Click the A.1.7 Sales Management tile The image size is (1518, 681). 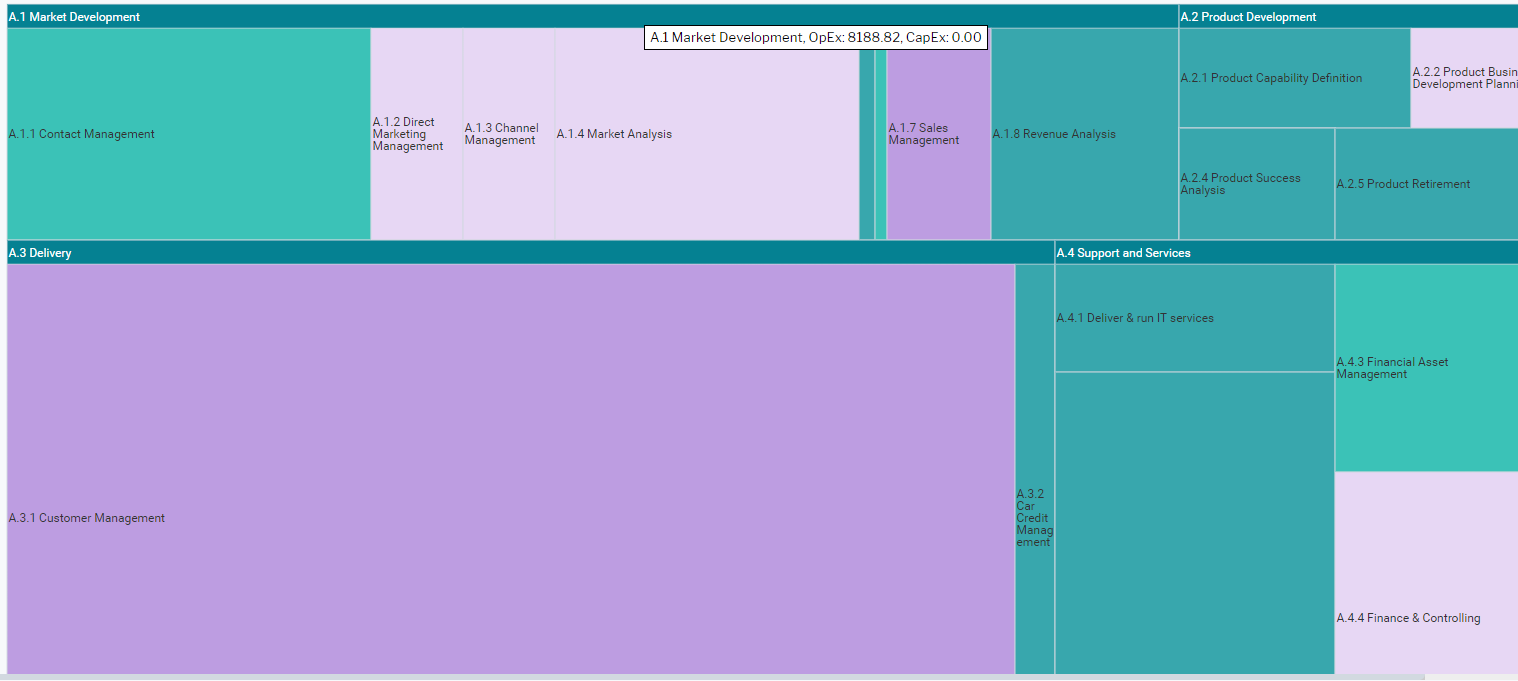938,134
